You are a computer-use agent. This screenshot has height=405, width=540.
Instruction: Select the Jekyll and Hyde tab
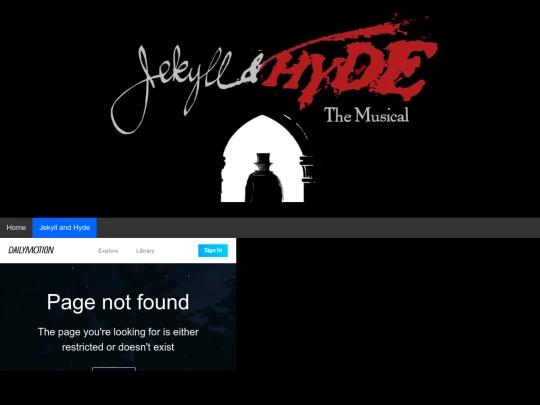[64, 228]
